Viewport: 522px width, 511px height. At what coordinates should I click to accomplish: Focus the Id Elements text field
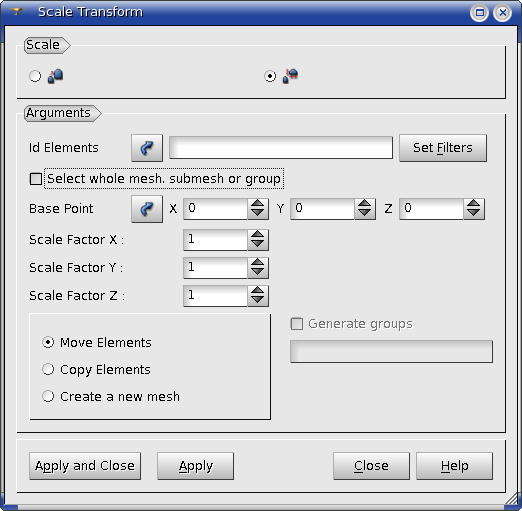coord(281,147)
